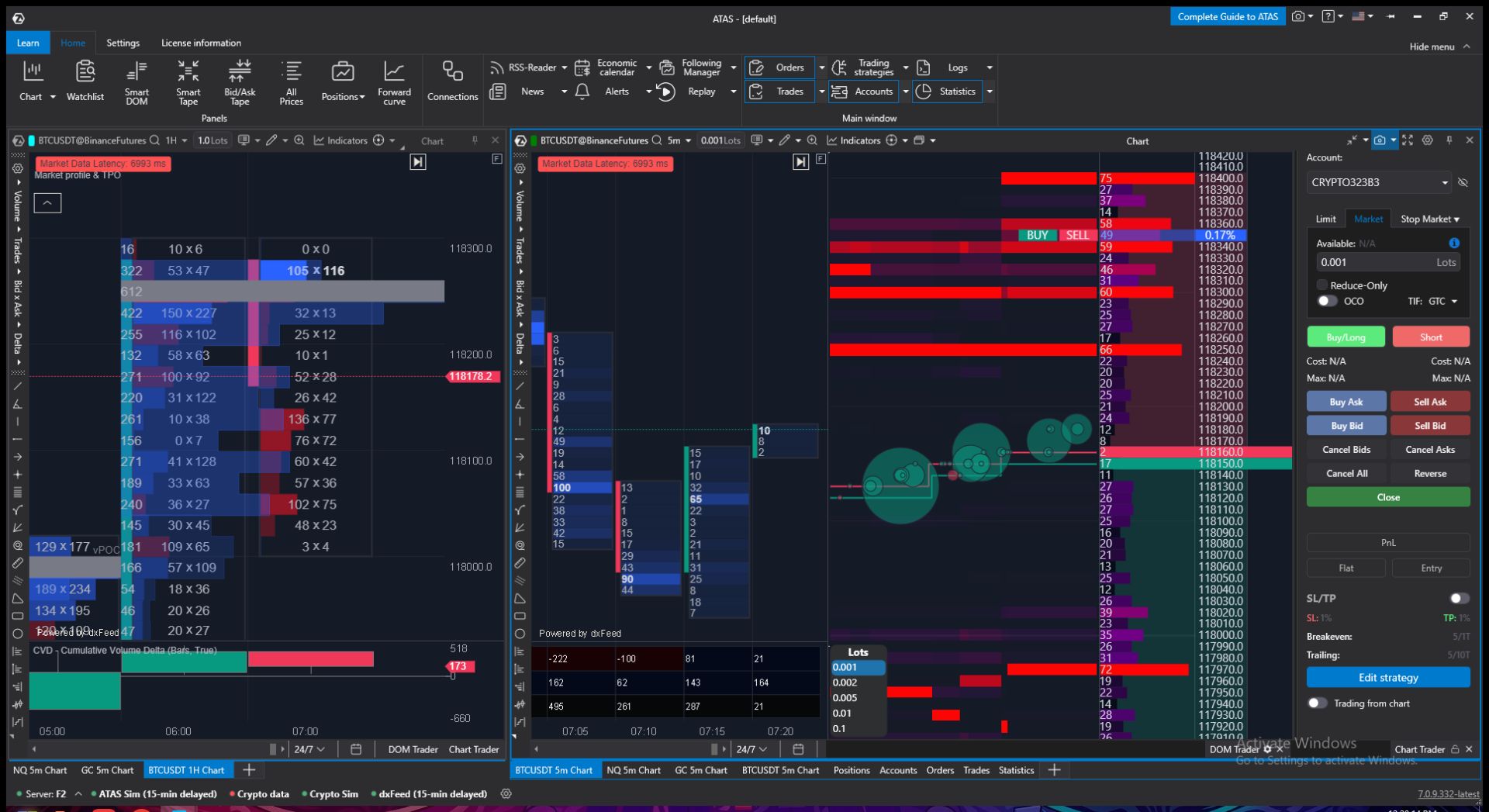Pin the 5m chart window
The height and width of the screenshot is (812, 1489).
point(1449,140)
